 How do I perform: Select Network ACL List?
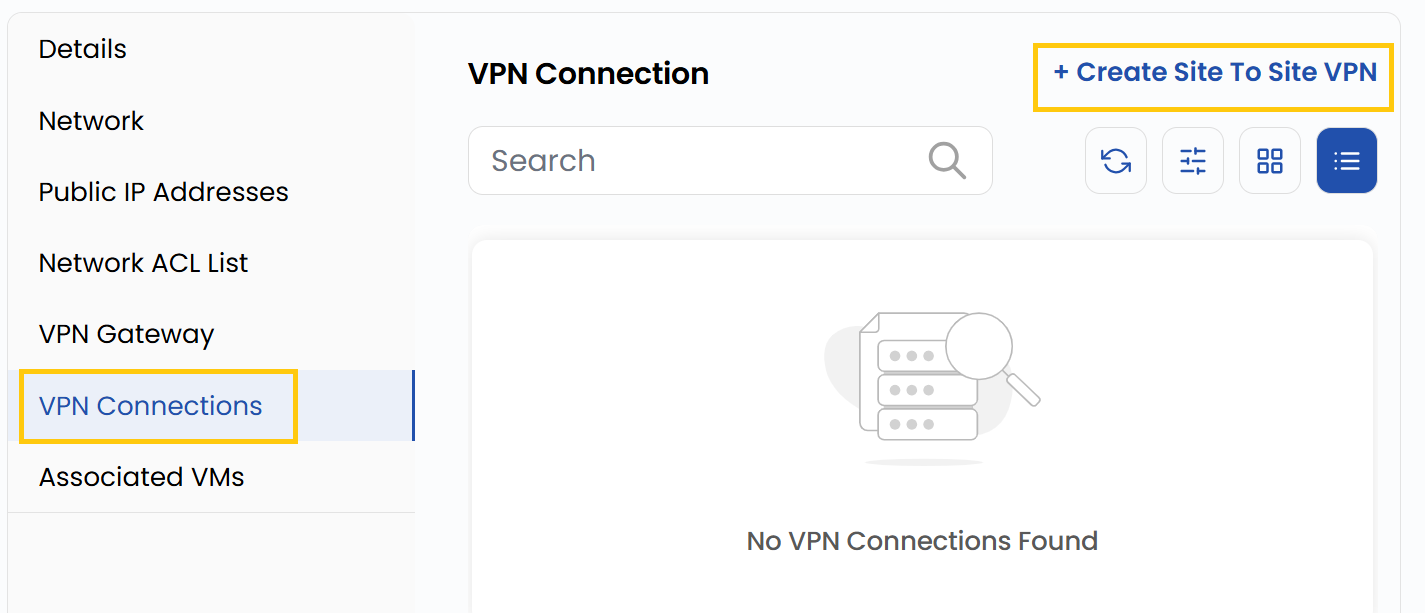click(x=143, y=263)
